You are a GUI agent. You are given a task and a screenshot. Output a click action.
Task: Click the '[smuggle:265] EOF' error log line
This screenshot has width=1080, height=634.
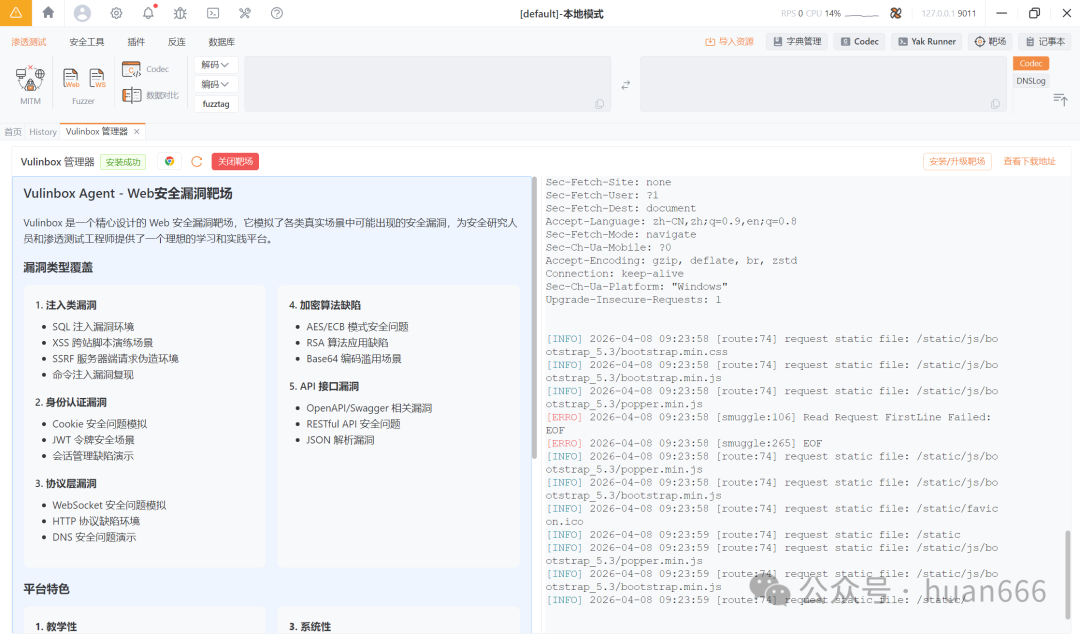coord(684,443)
